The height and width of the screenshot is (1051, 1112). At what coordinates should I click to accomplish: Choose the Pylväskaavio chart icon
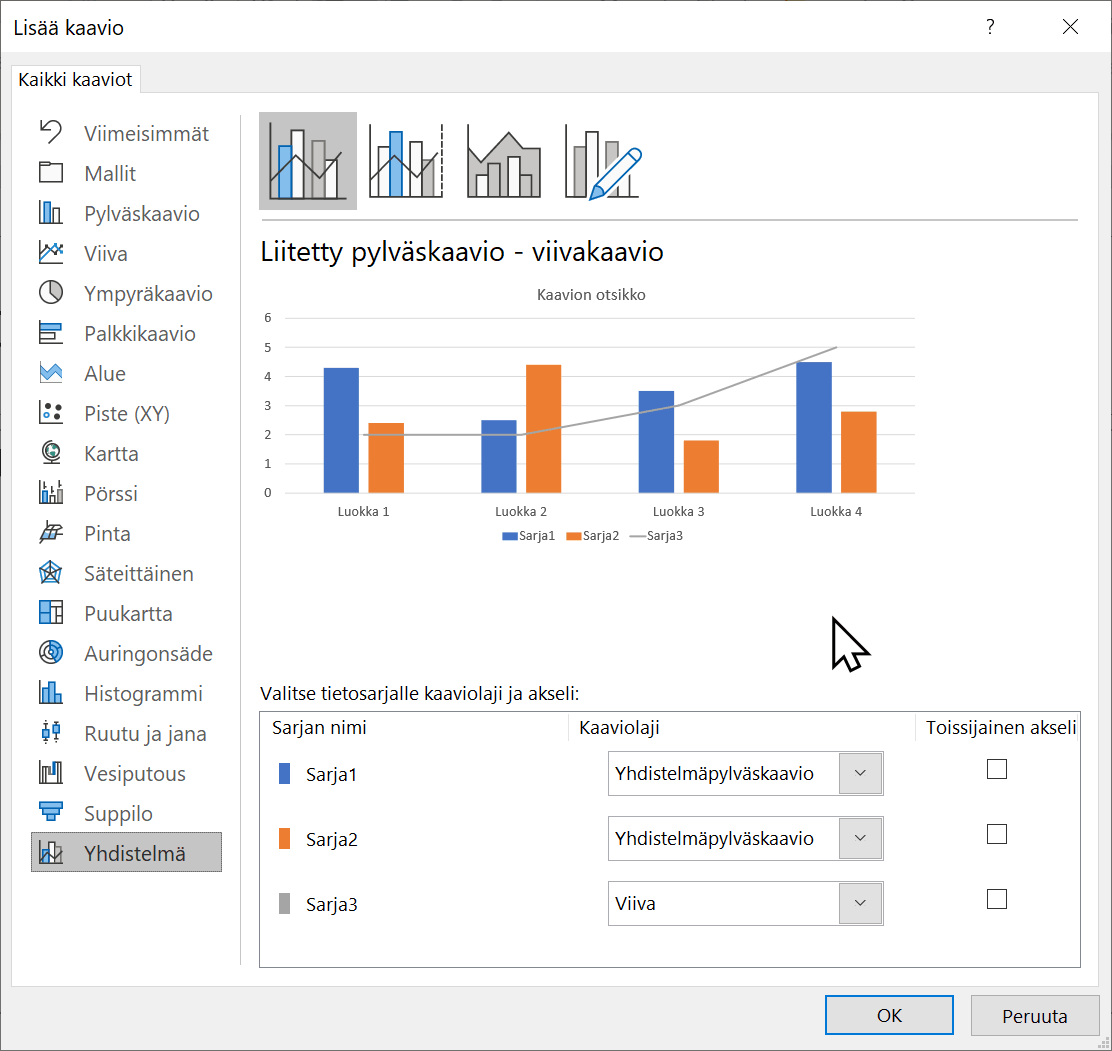pos(50,212)
